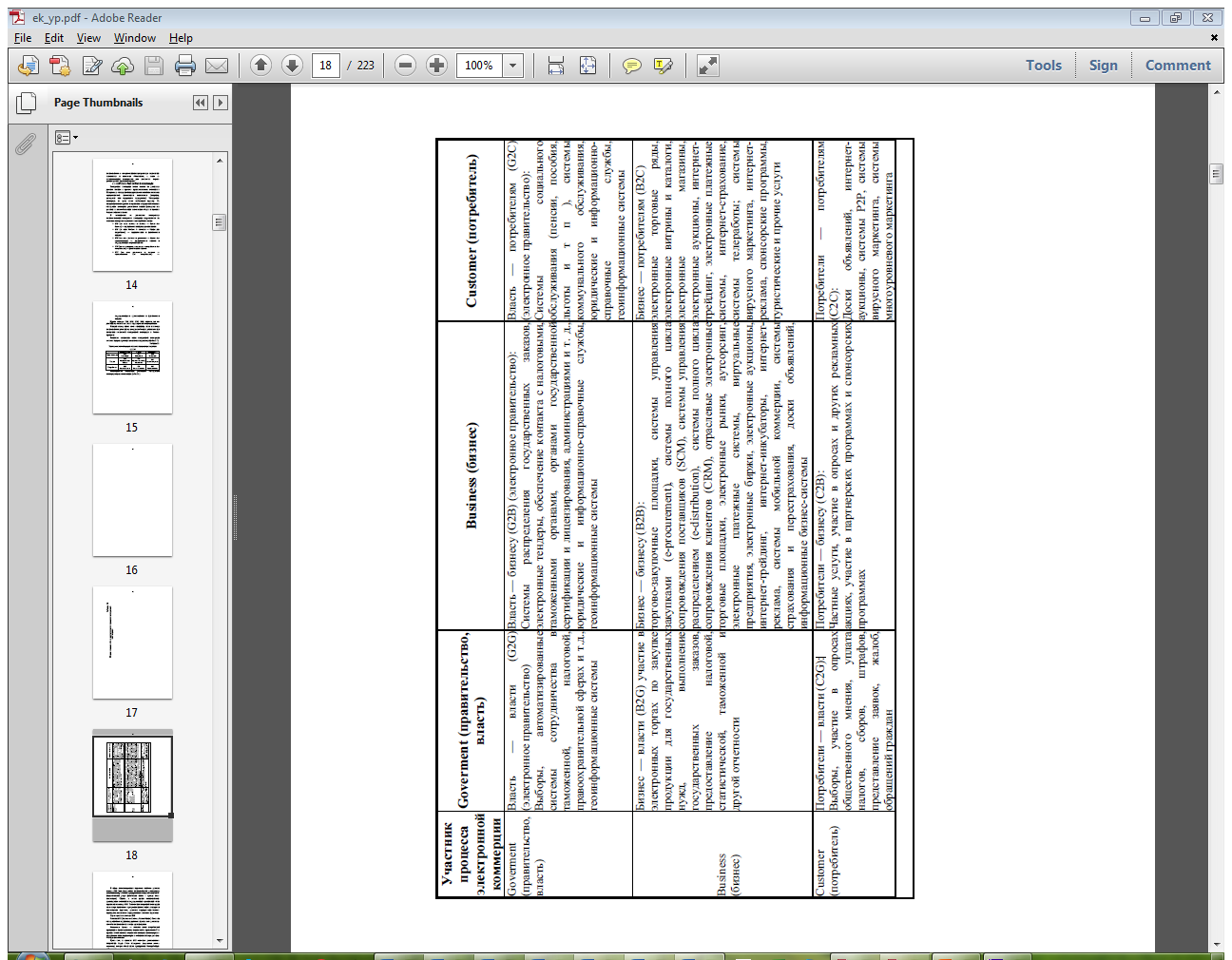
Task: Close the document with the X
Action: click(x=1214, y=38)
